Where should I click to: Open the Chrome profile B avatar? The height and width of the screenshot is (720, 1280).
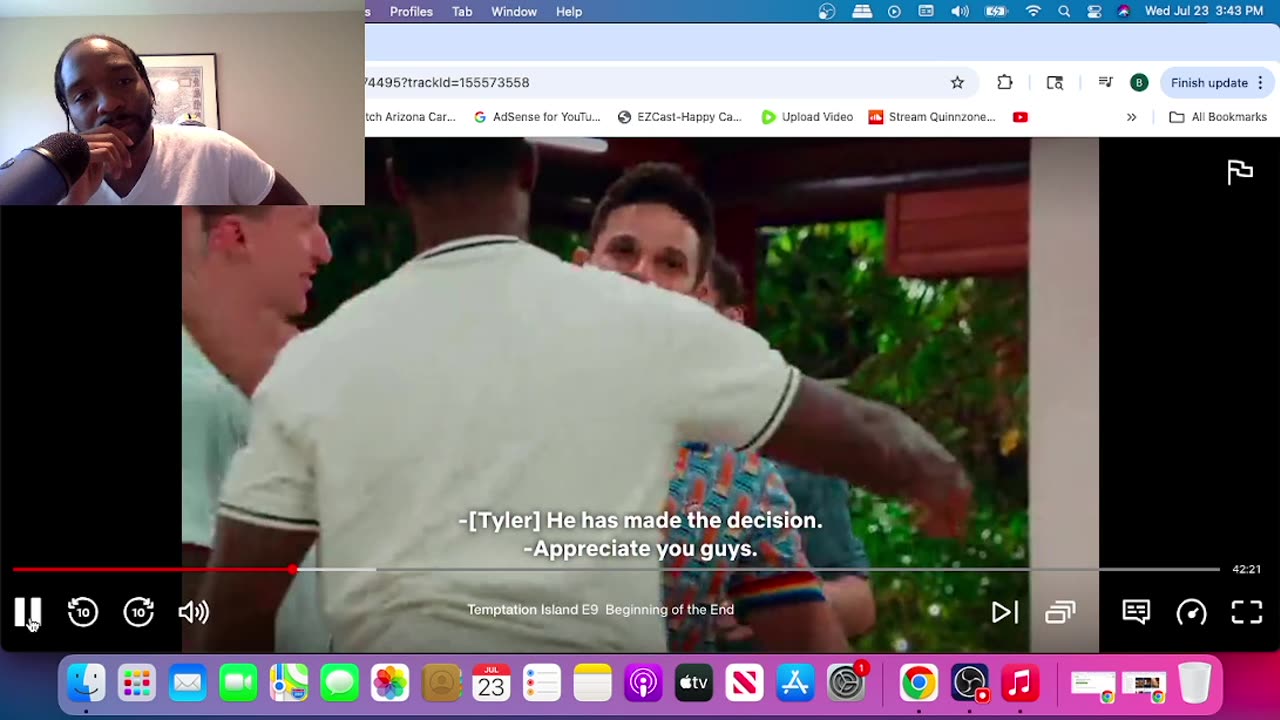click(x=1139, y=83)
